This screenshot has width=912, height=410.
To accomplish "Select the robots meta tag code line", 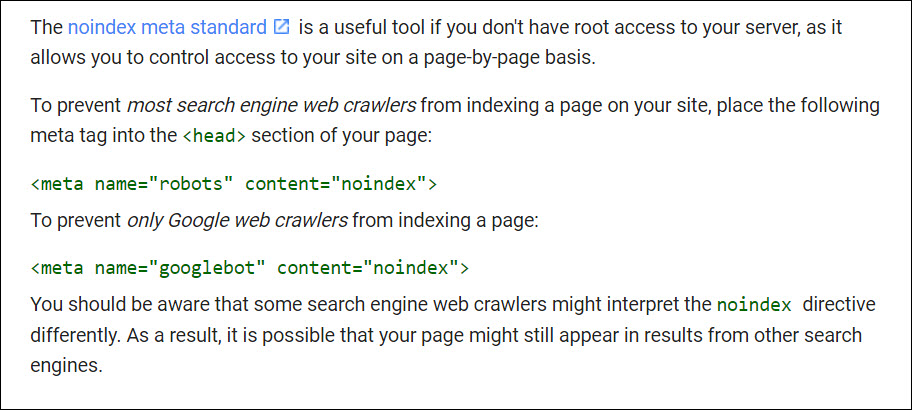I will click(234, 183).
